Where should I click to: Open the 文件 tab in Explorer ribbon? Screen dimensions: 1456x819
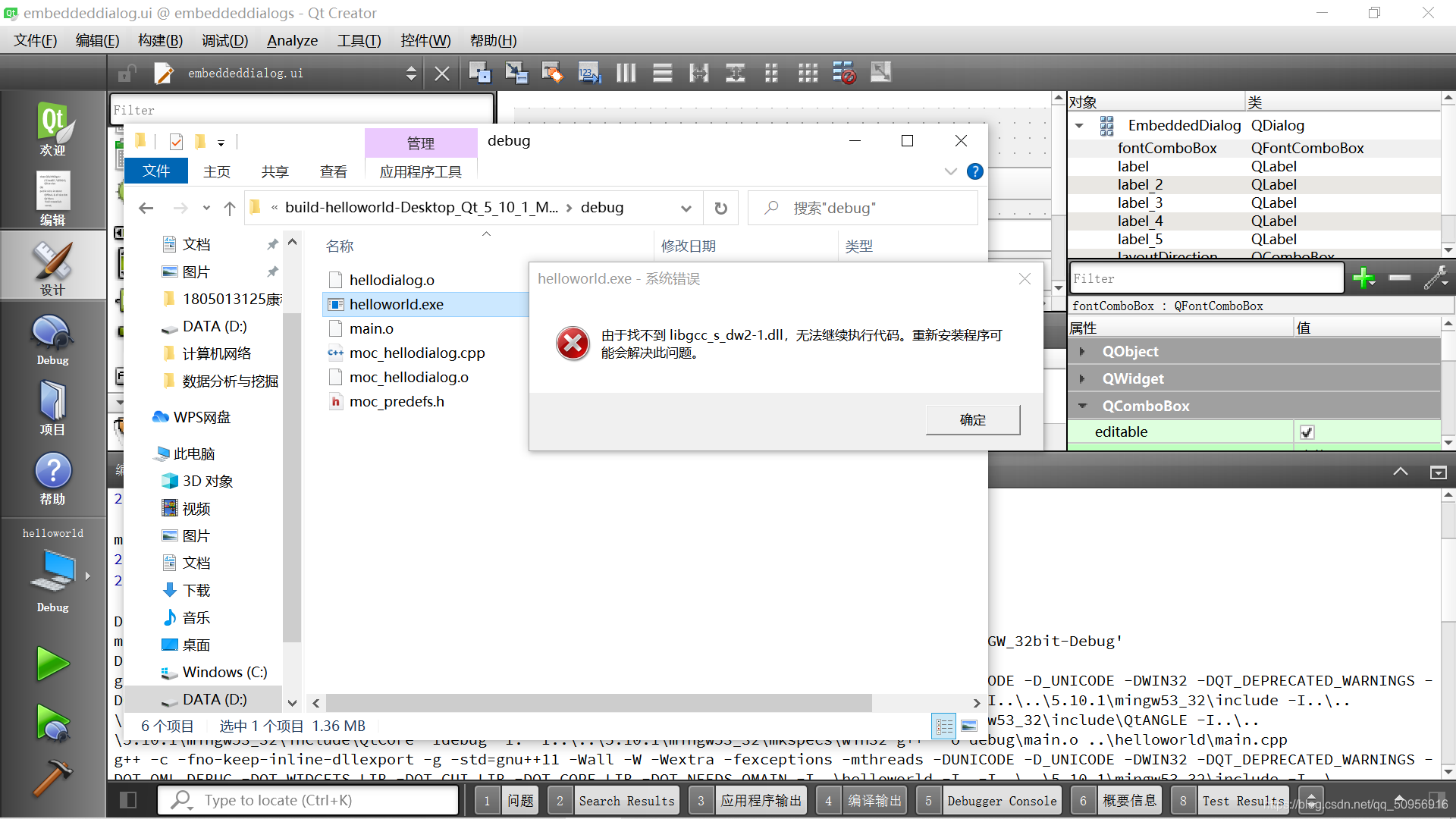pyautogui.click(x=156, y=171)
